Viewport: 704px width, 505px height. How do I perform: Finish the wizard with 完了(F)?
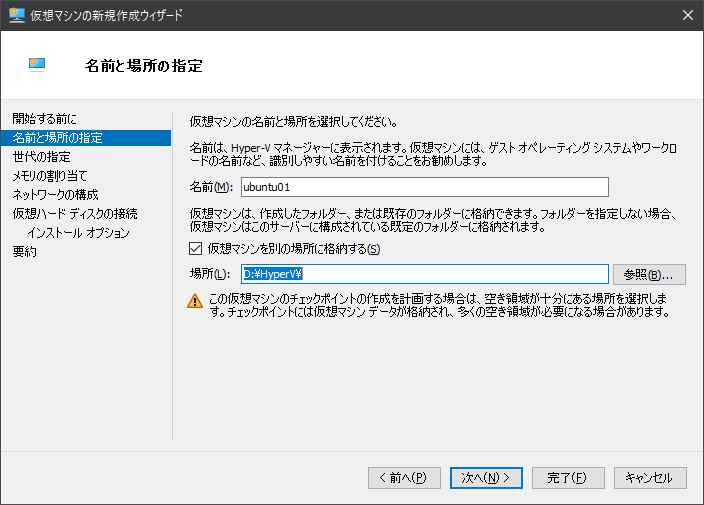point(568,478)
